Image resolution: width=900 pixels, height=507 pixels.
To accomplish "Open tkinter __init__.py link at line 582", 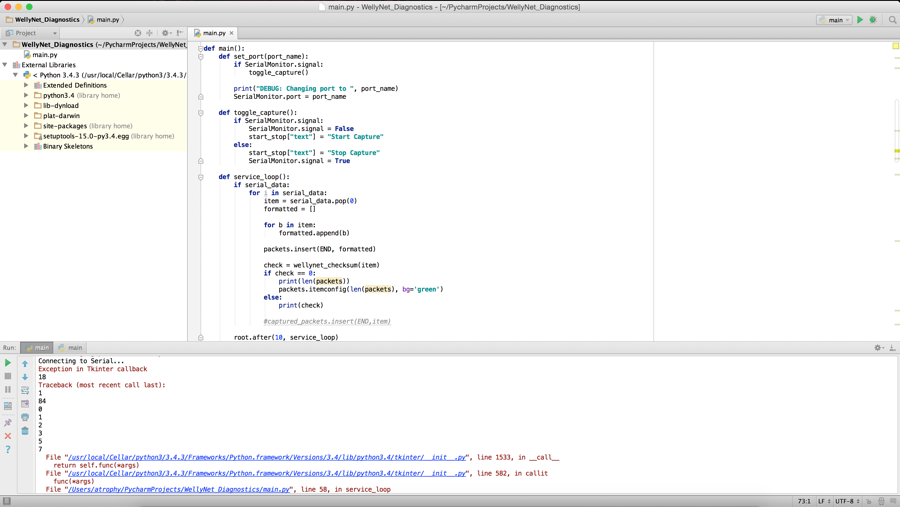I will [x=267, y=474].
